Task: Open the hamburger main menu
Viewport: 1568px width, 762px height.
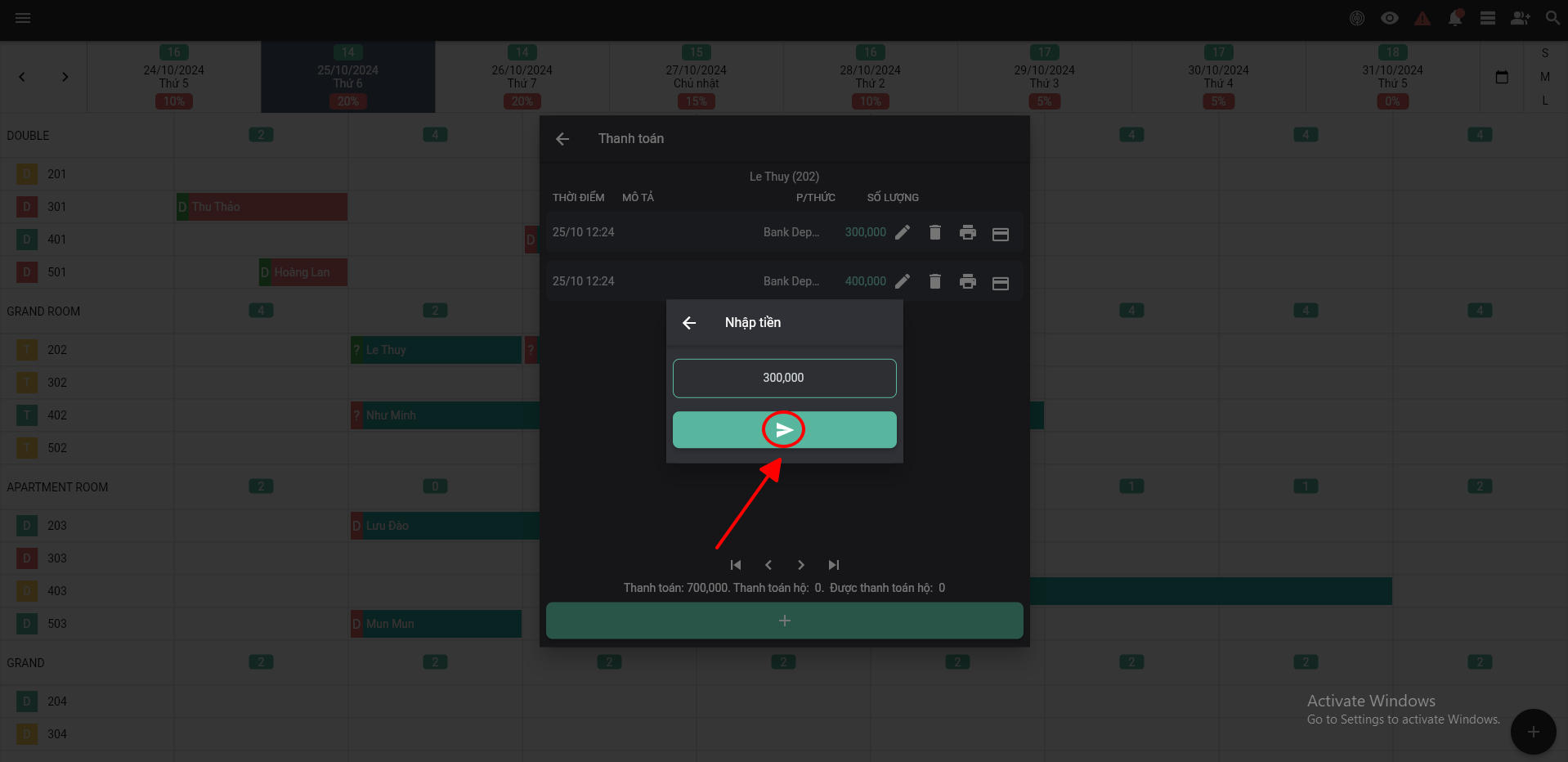Action: coord(23,18)
